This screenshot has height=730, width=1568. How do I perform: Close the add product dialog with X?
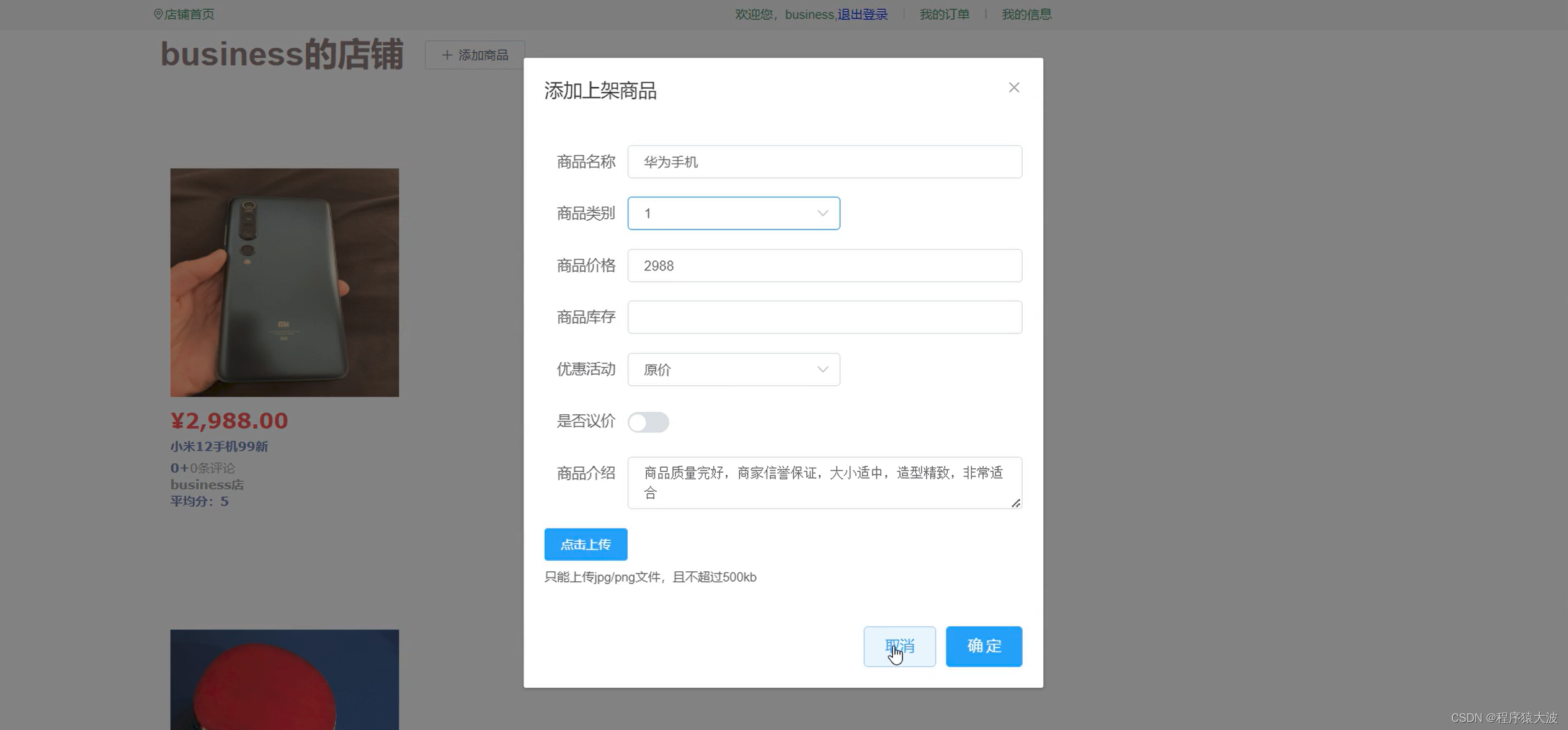1013,87
